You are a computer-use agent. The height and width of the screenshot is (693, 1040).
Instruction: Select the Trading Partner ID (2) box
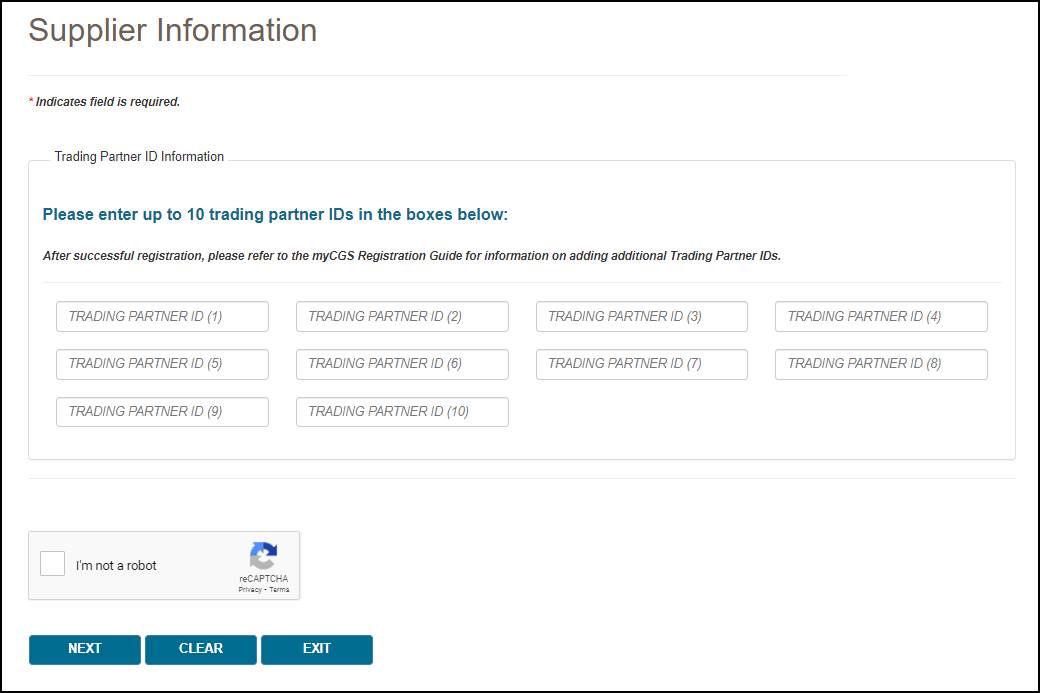pyautogui.click(x=402, y=317)
